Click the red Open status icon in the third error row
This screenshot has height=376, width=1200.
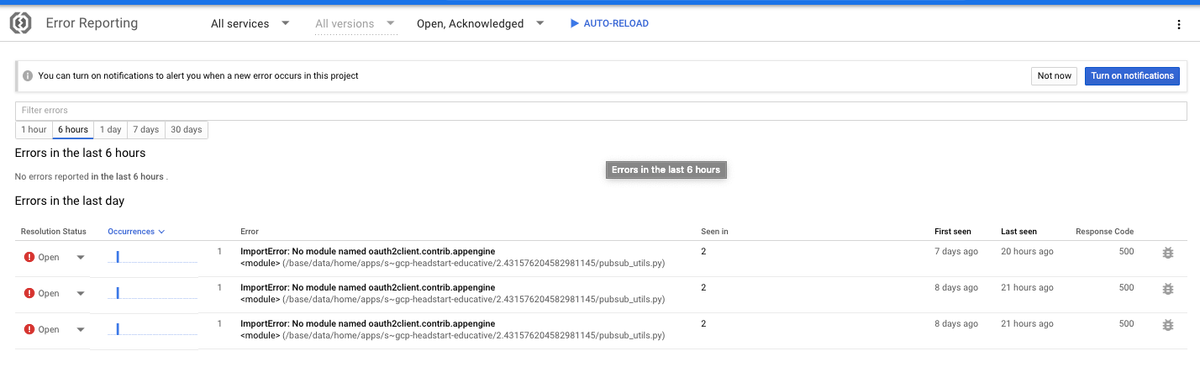(29, 329)
